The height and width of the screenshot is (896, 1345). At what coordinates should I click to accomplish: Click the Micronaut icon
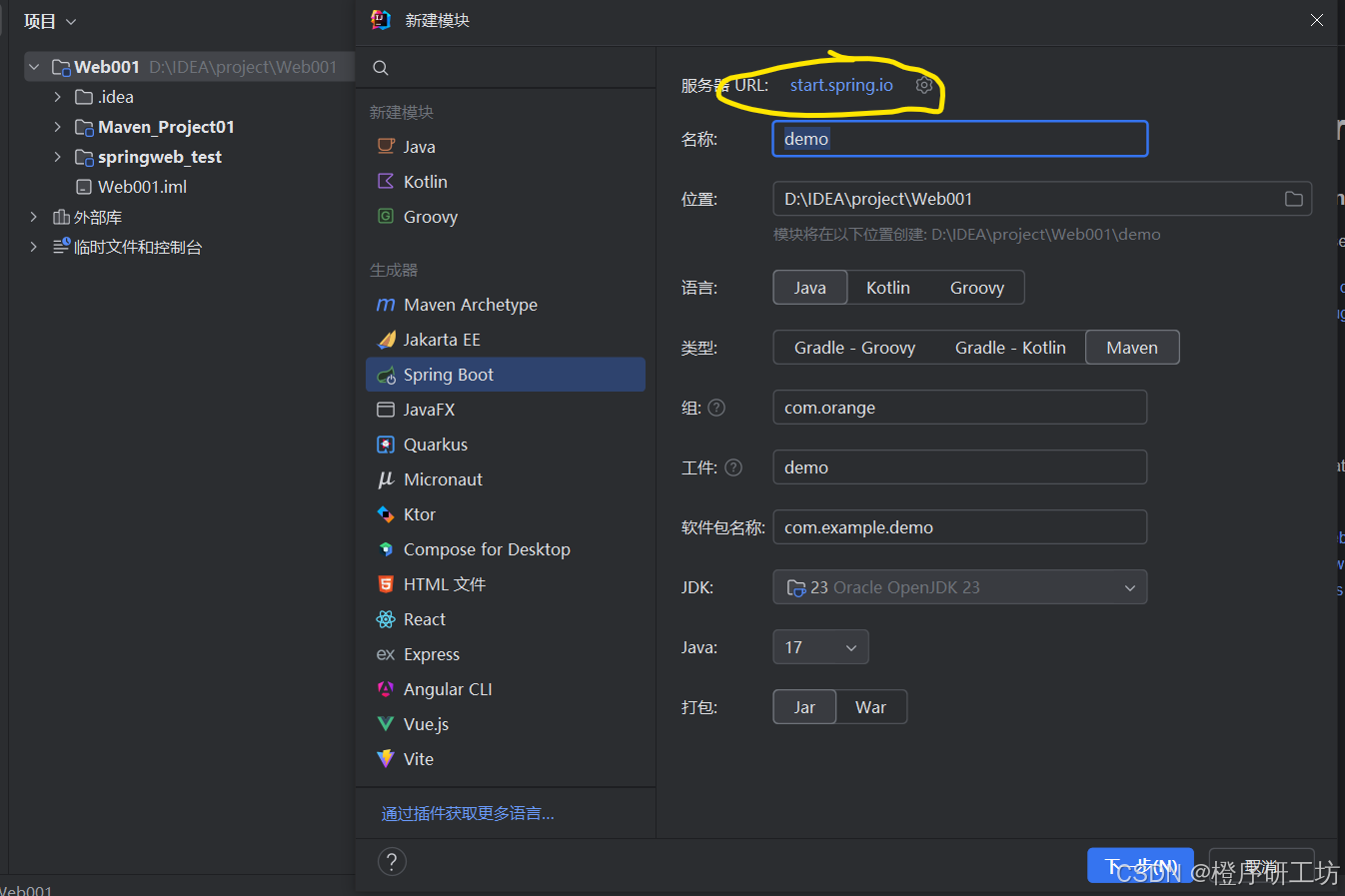386,479
